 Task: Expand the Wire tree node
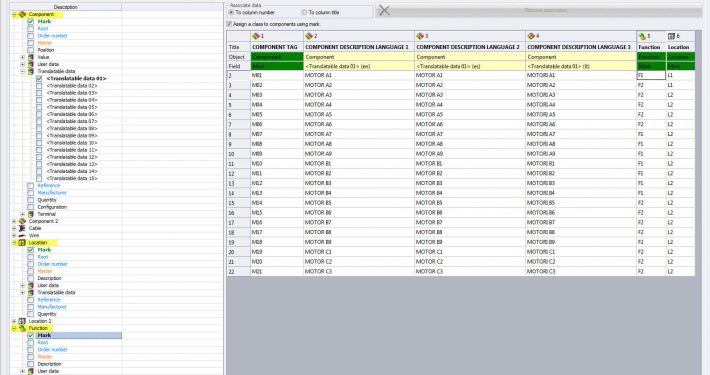pos(14,236)
